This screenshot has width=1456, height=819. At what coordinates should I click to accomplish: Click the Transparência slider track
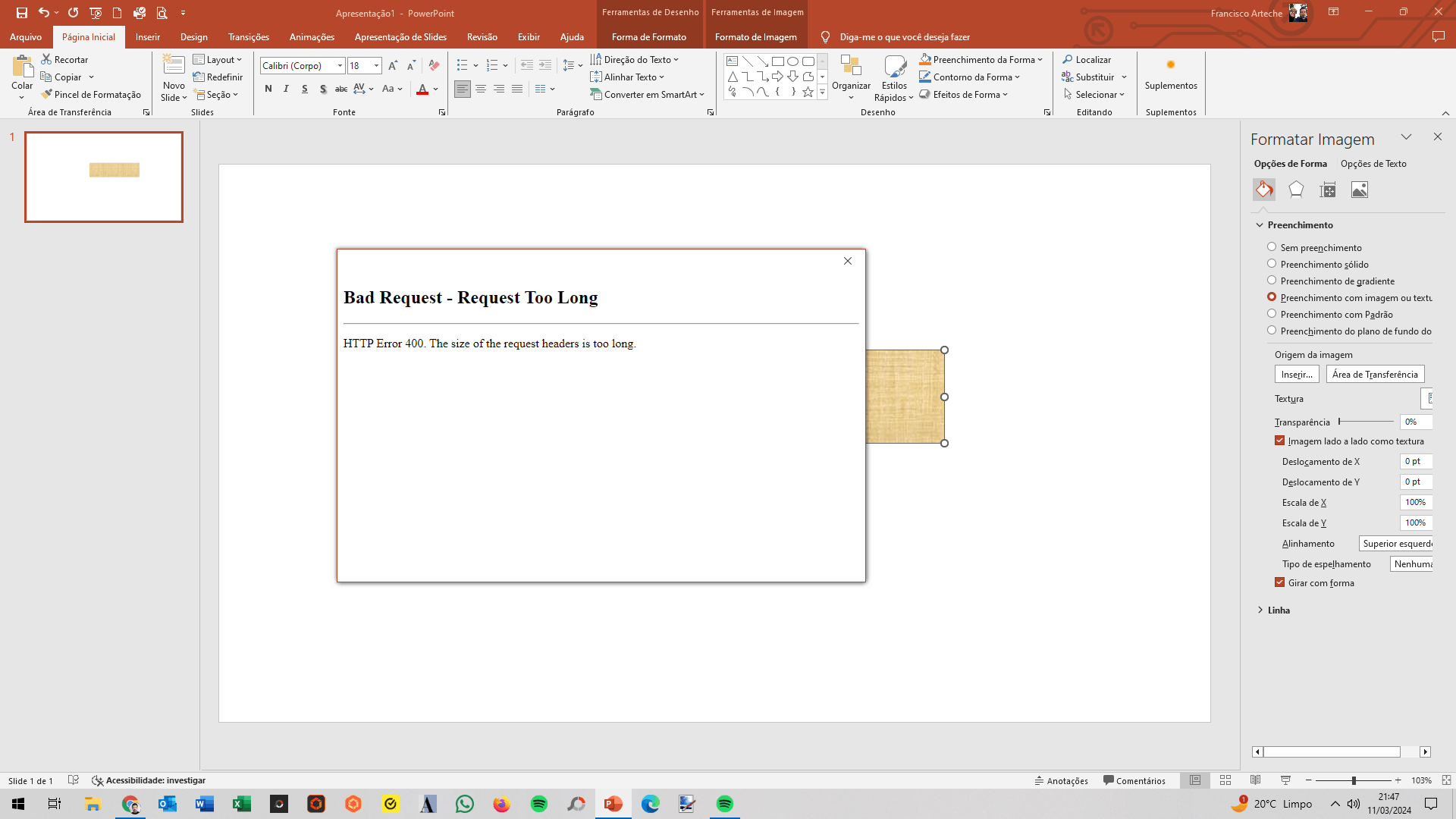(x=1366, y=422)
